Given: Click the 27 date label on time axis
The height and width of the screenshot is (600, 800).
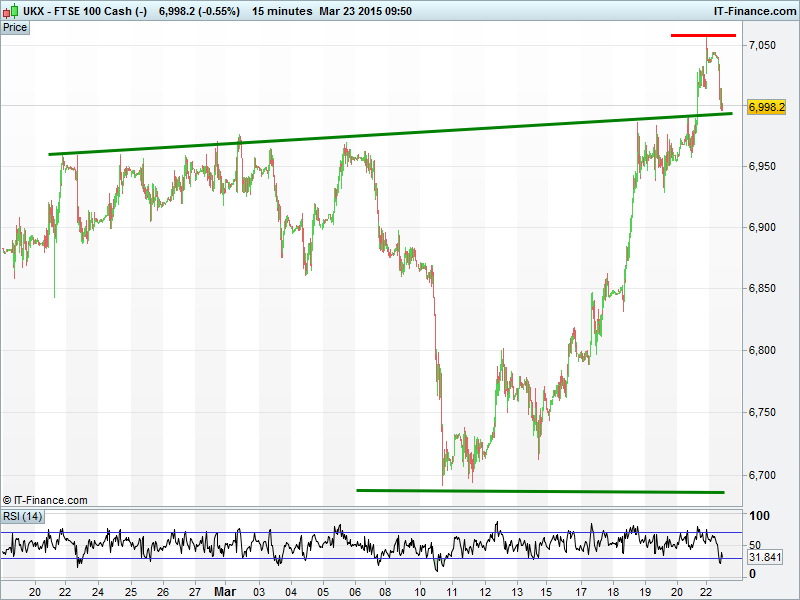Looking at the screenshot, I should point(194,592).
